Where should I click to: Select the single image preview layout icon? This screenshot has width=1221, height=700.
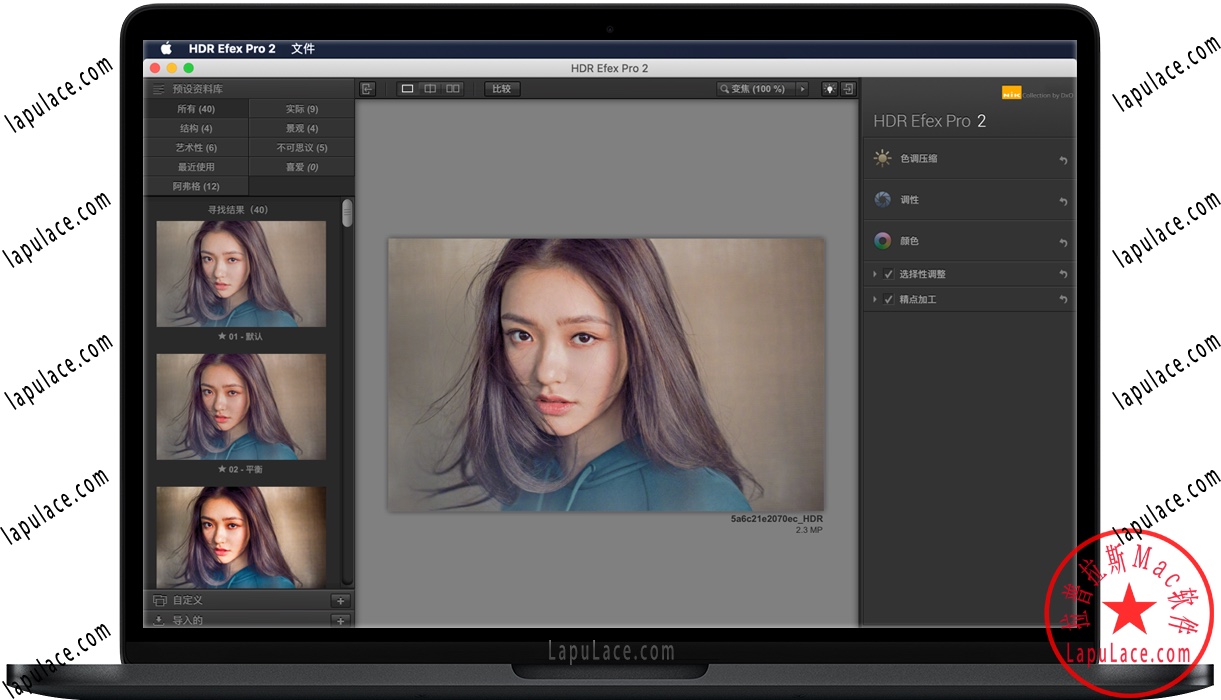pyautogui.click(x=408, y=88)
